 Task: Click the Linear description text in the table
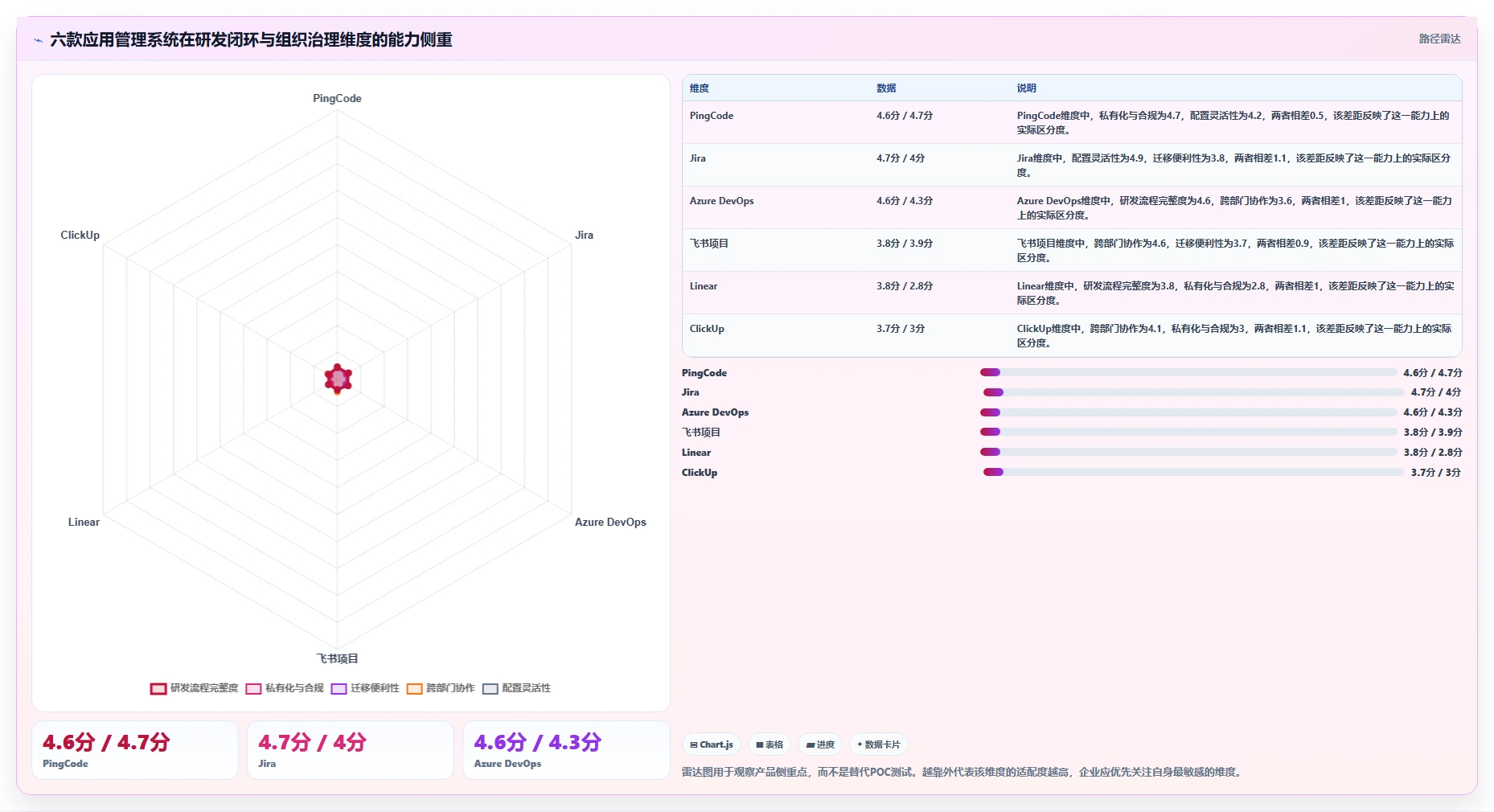point(1235,293)
